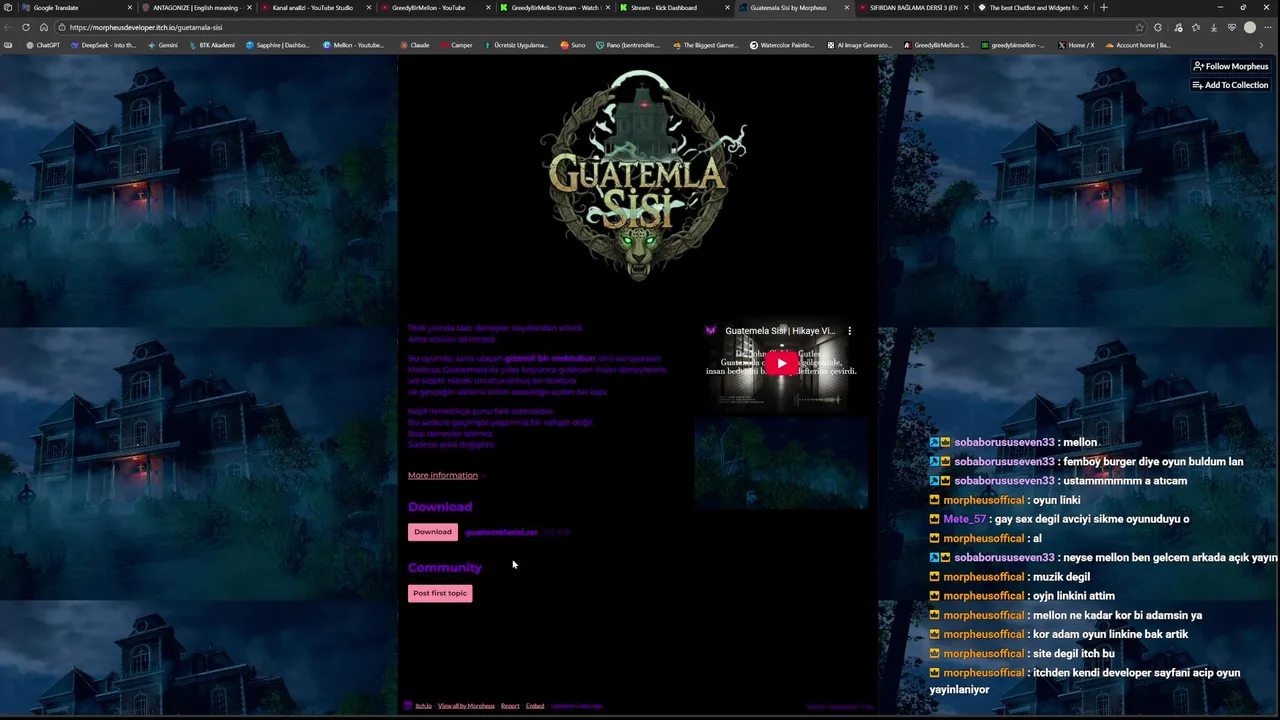
Task: Open the Camper bookmark
Action: coord(456,45)
